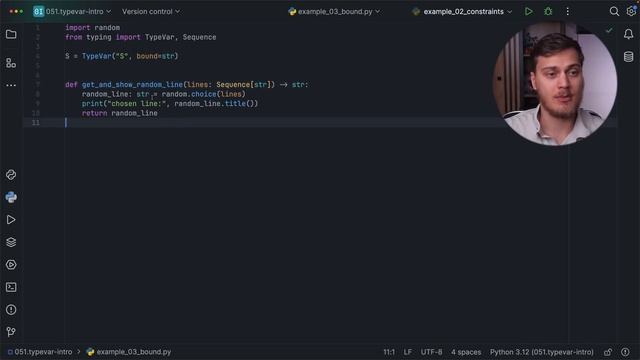Open IDE settings gear icon
Viewport: 640px width, 360px height.
point(631,11)
